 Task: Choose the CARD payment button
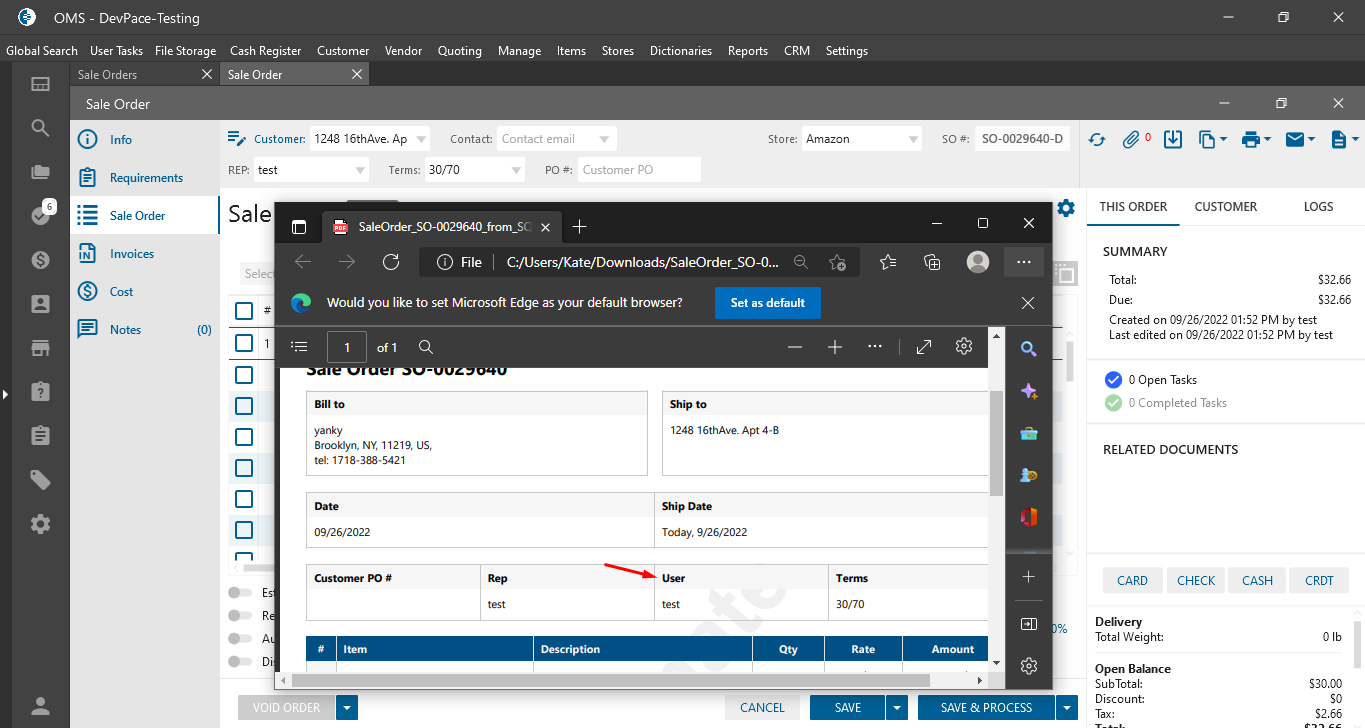[x=1132, y=580]
